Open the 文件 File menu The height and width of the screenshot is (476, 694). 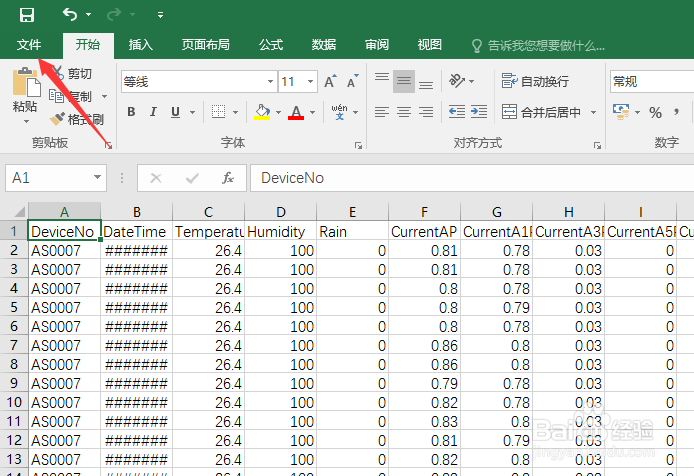point(29,45)
